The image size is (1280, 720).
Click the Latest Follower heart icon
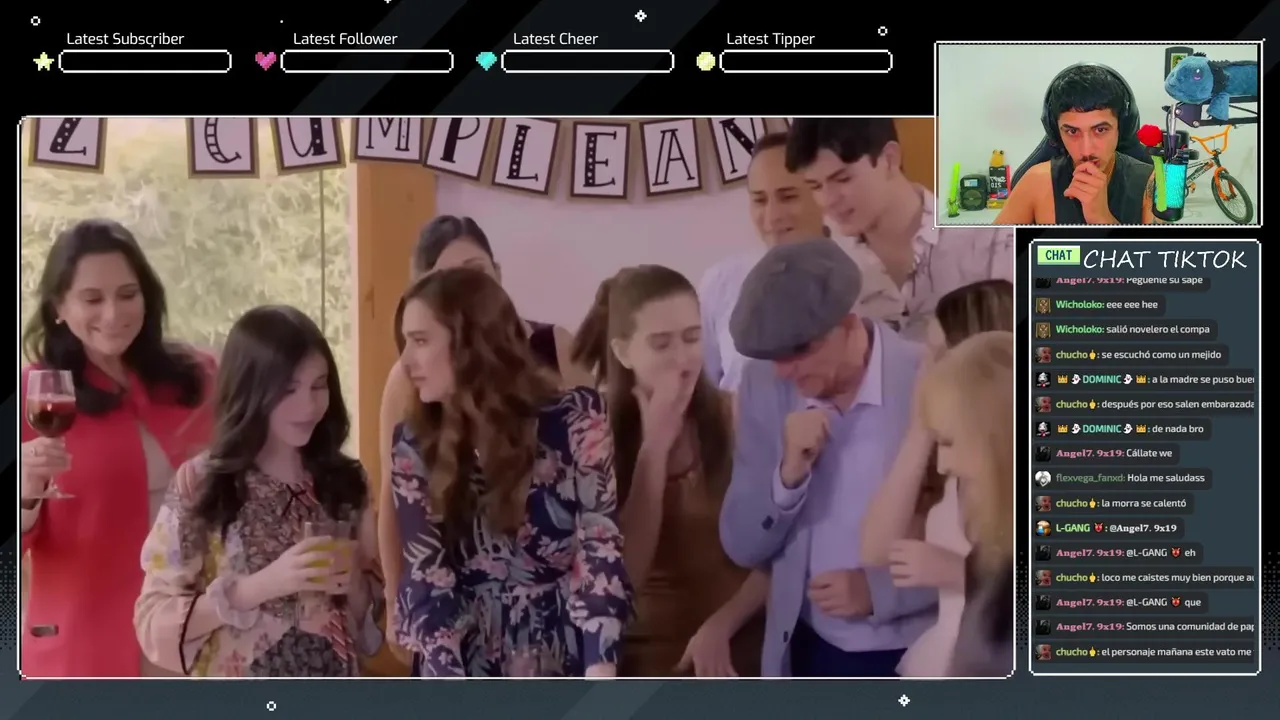click(x=265, y=61)
